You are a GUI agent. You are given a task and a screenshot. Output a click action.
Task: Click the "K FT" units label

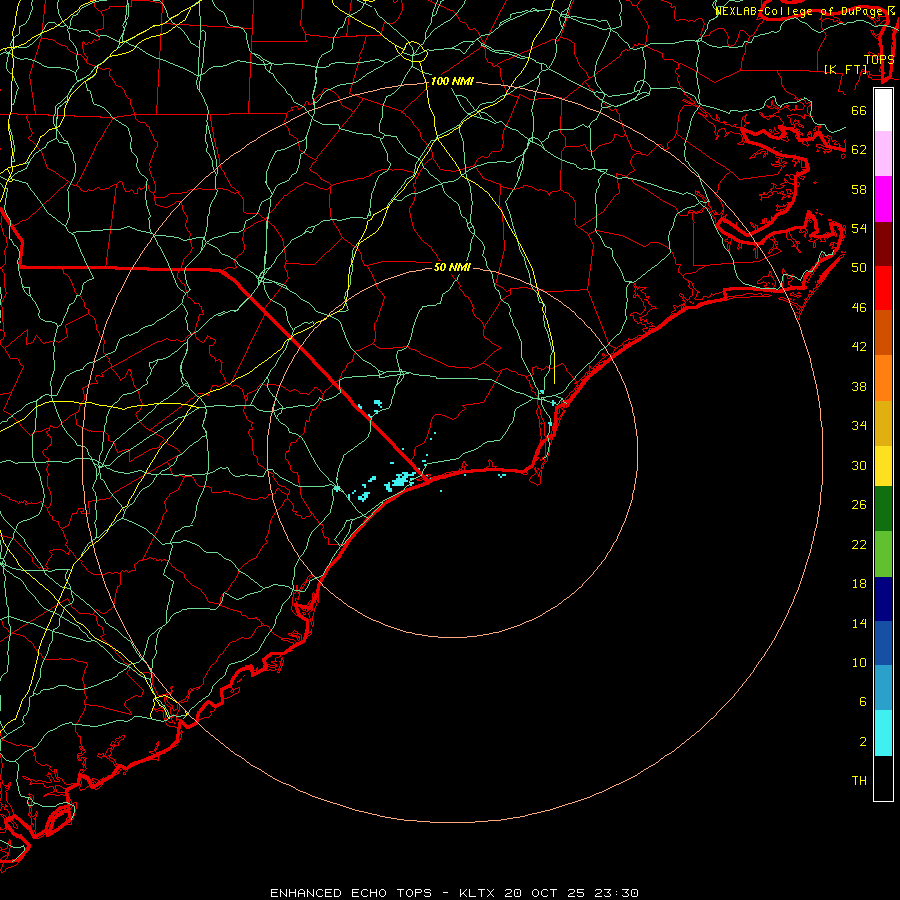coord(845,69)
